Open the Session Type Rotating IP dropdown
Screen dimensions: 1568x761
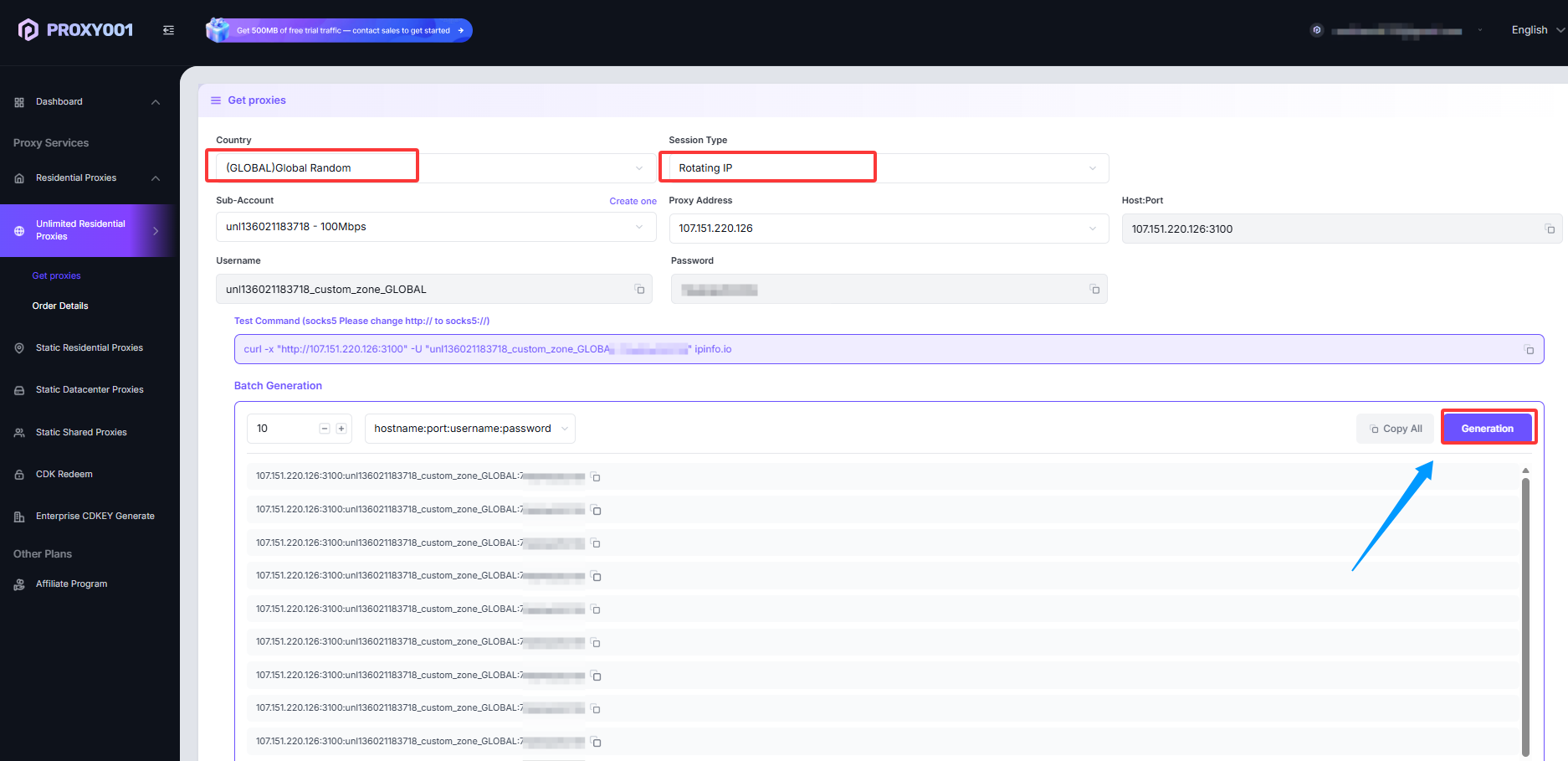point(889,167)
